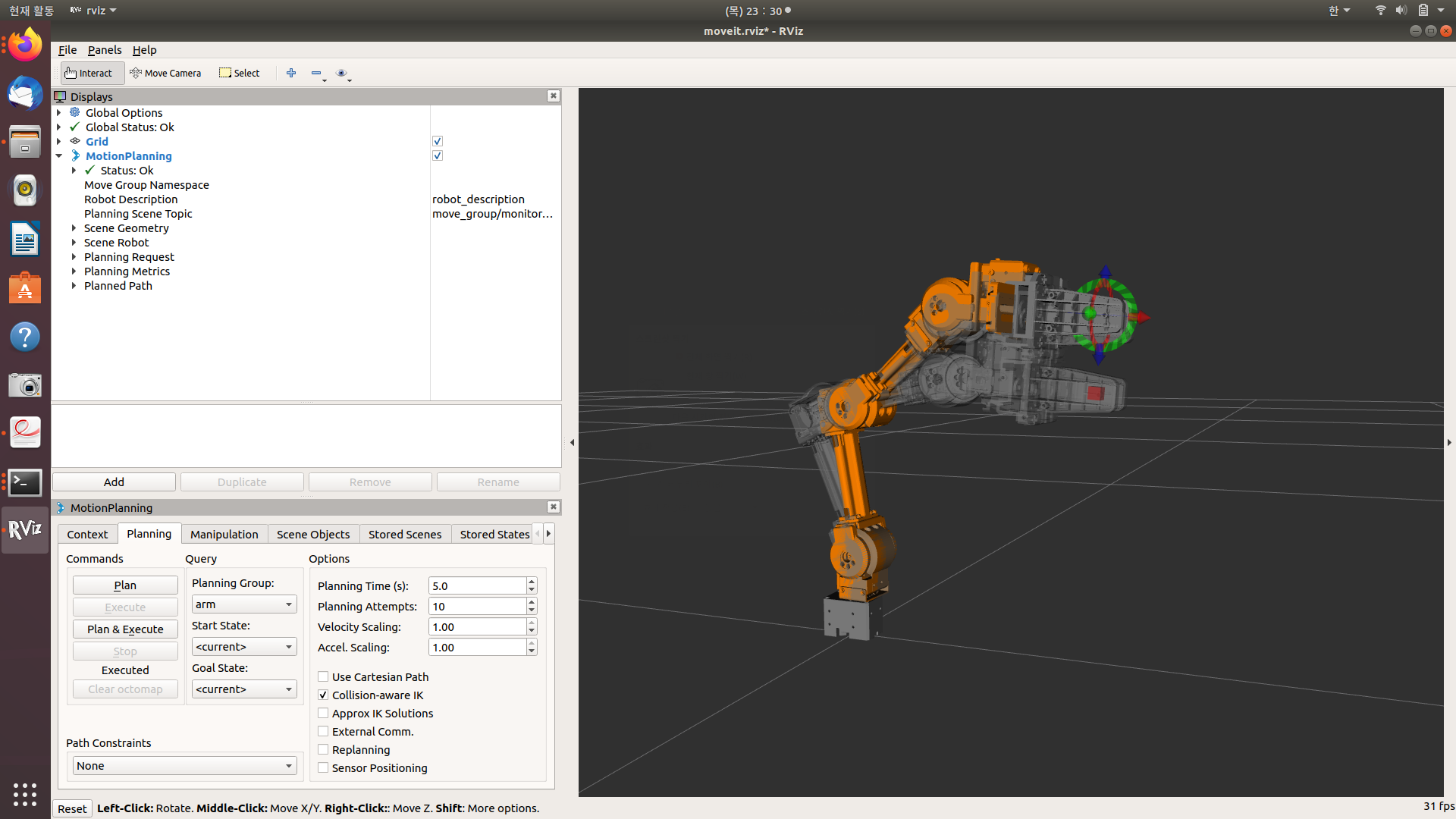The height and width of the screenshot is (819, 1456).
Task: Expand the Planned Path tree item
Action: coord(74,286)
